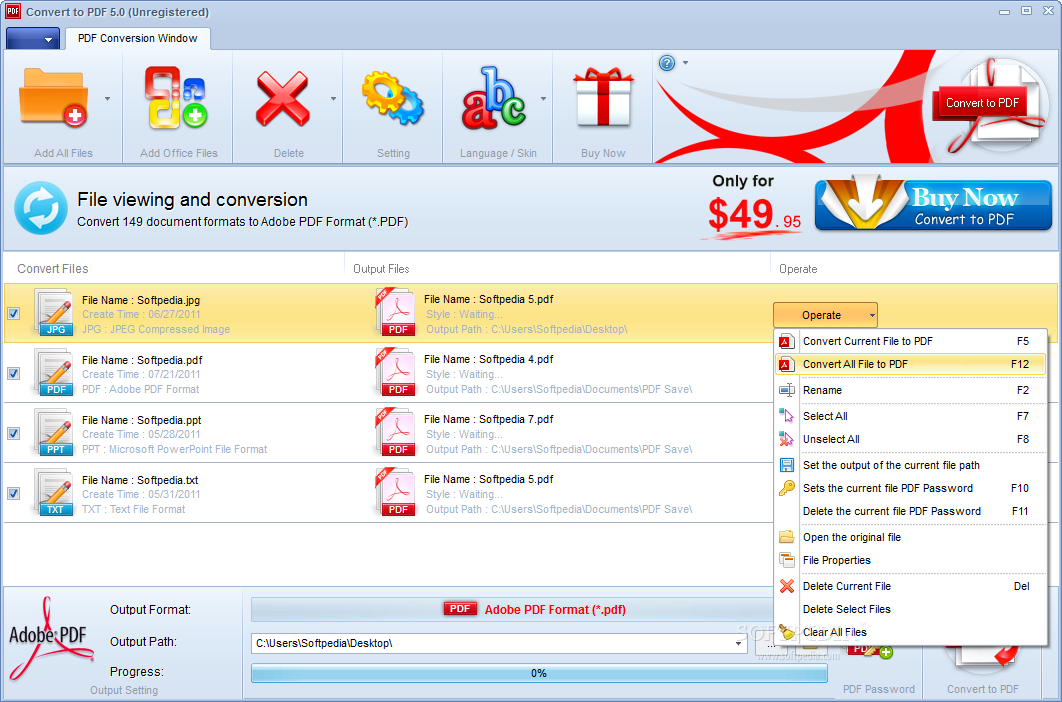
Task: Open File Properties from the menu
Action: click(910, 560)
